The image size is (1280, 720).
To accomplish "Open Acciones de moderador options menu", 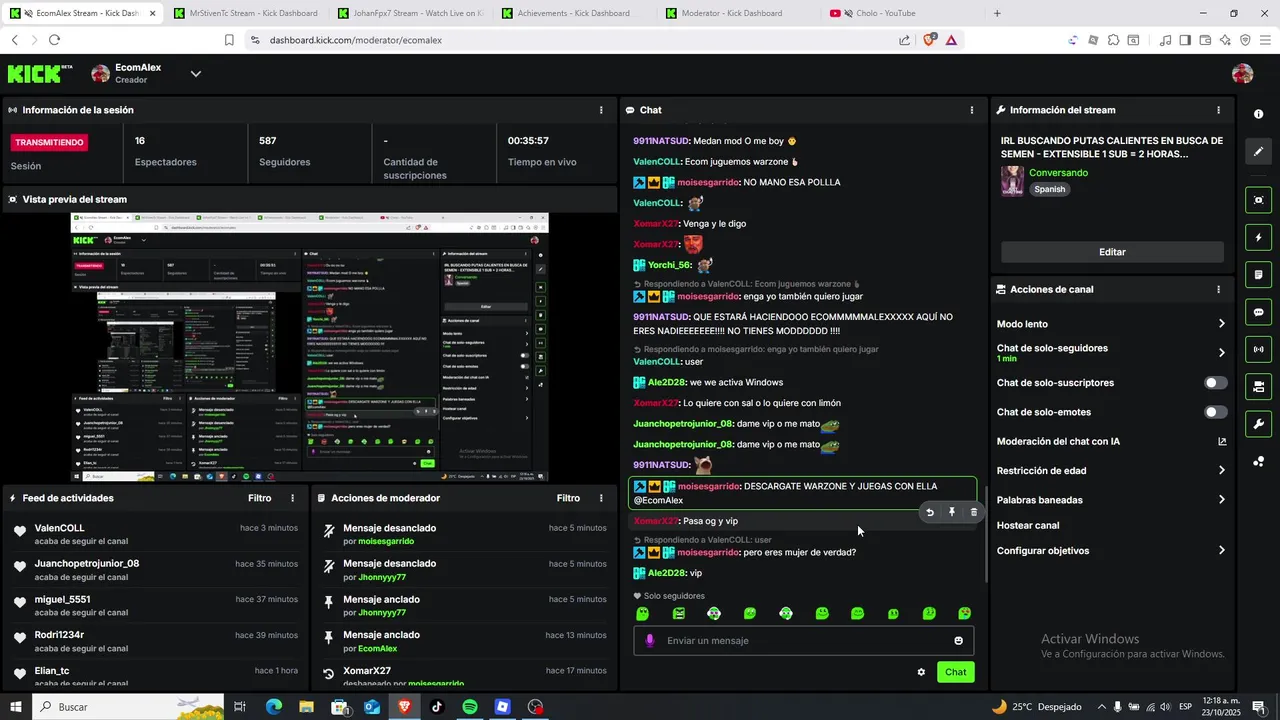I will (601, 498).
